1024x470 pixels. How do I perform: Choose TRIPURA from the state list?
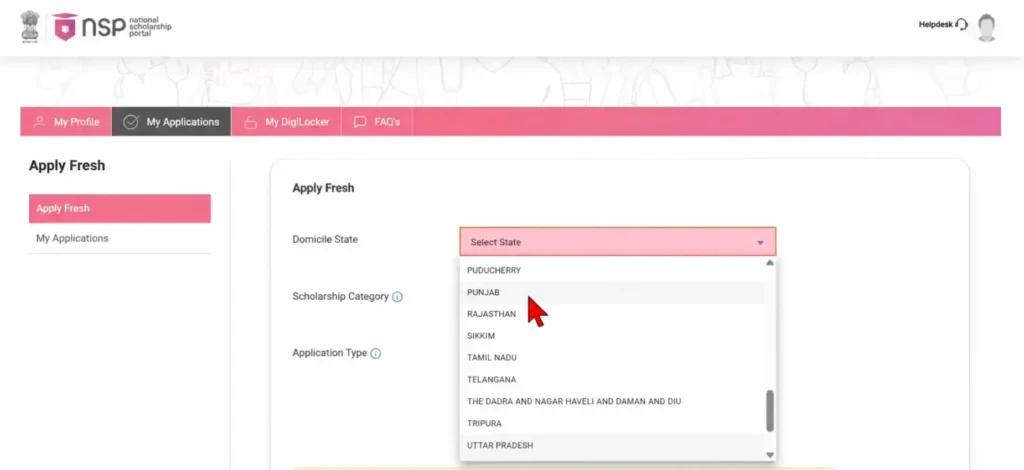point(611,424)
